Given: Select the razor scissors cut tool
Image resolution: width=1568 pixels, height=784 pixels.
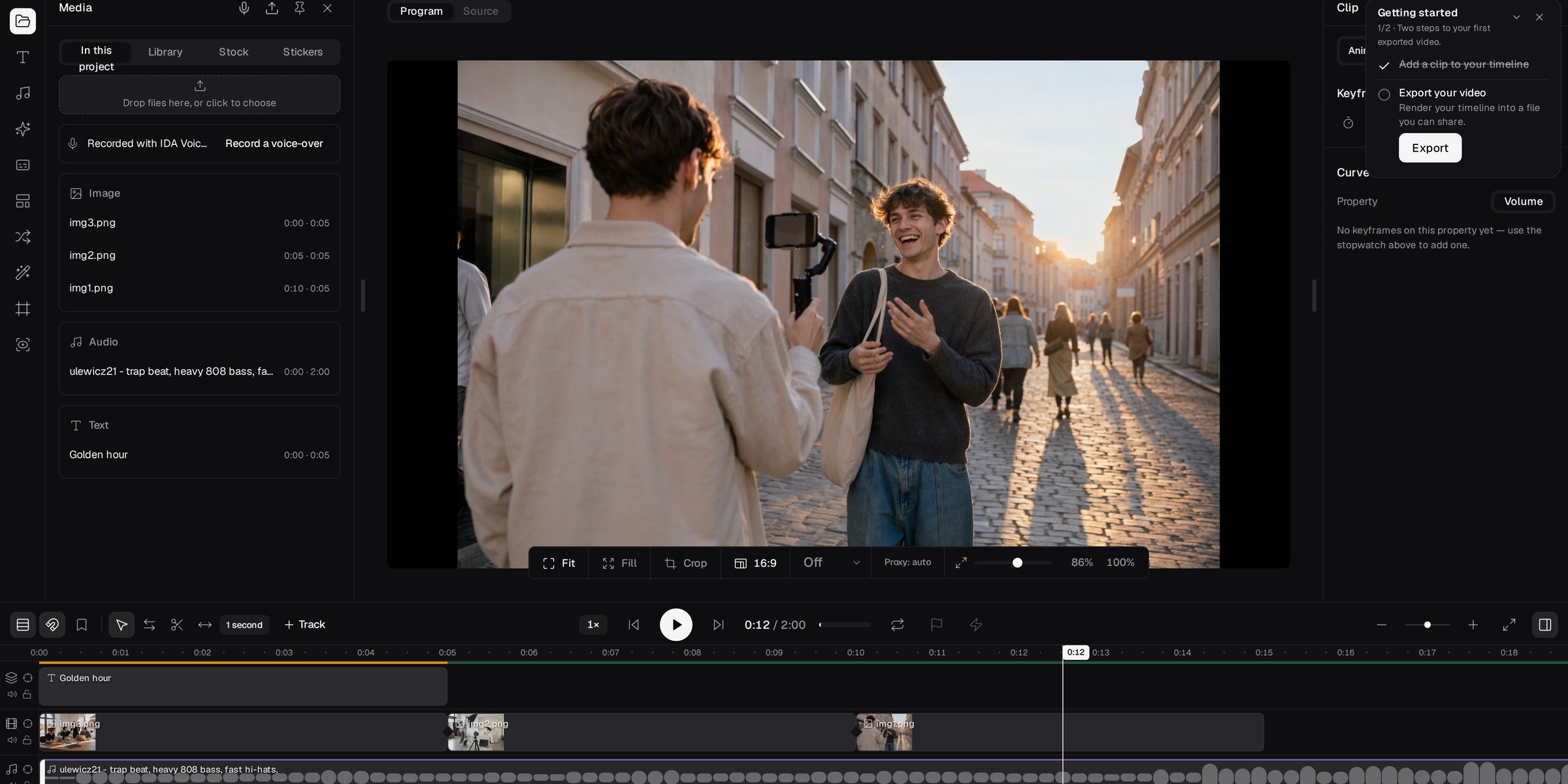Looking at the screenshot, I should [177, 625].
